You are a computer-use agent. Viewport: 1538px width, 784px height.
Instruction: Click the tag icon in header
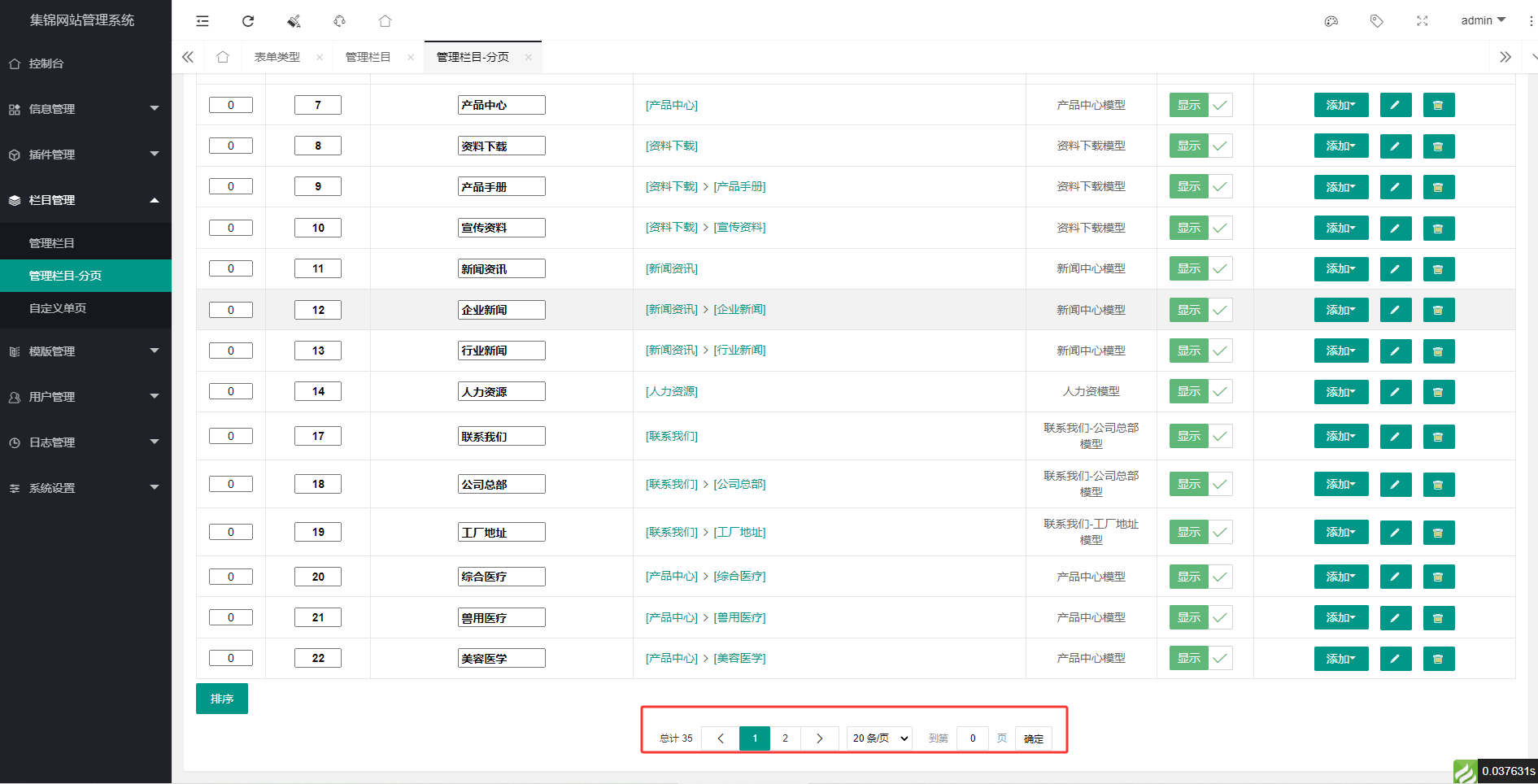1376,21
